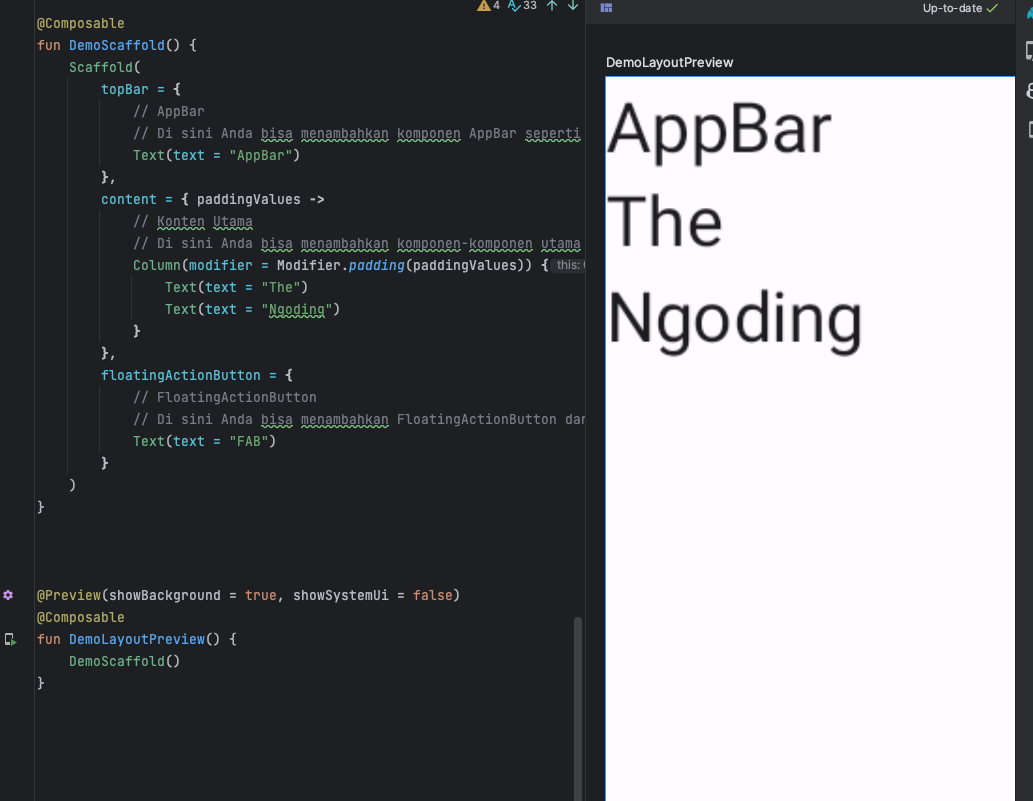Click the purple gear gutter icon beside @Preview
The image size is (1033, 801).
[x=9, y=595]
